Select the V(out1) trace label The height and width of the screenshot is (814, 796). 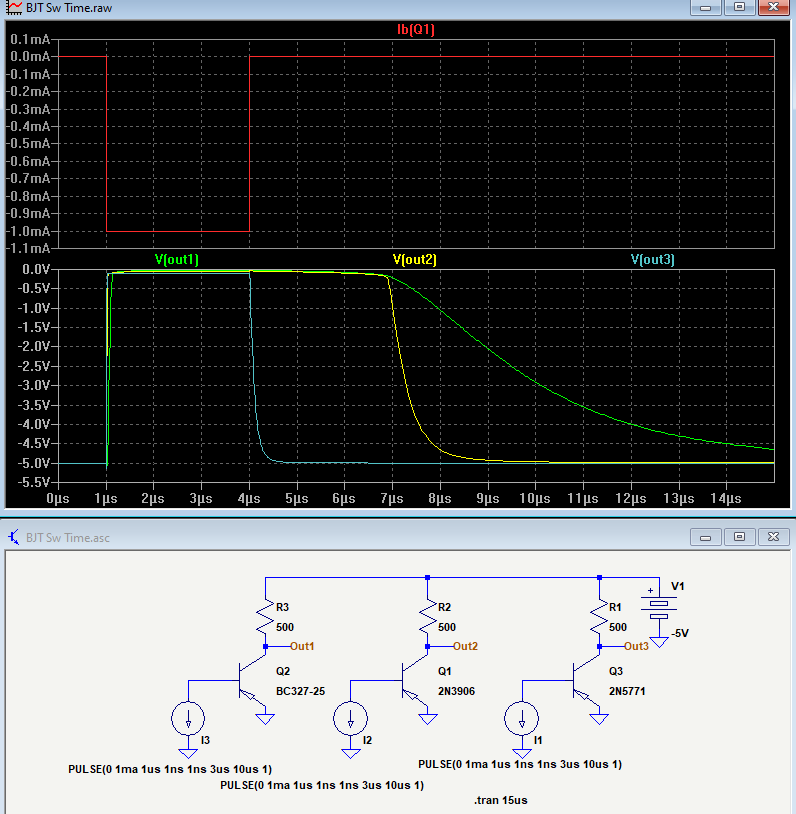click(177, 260)
